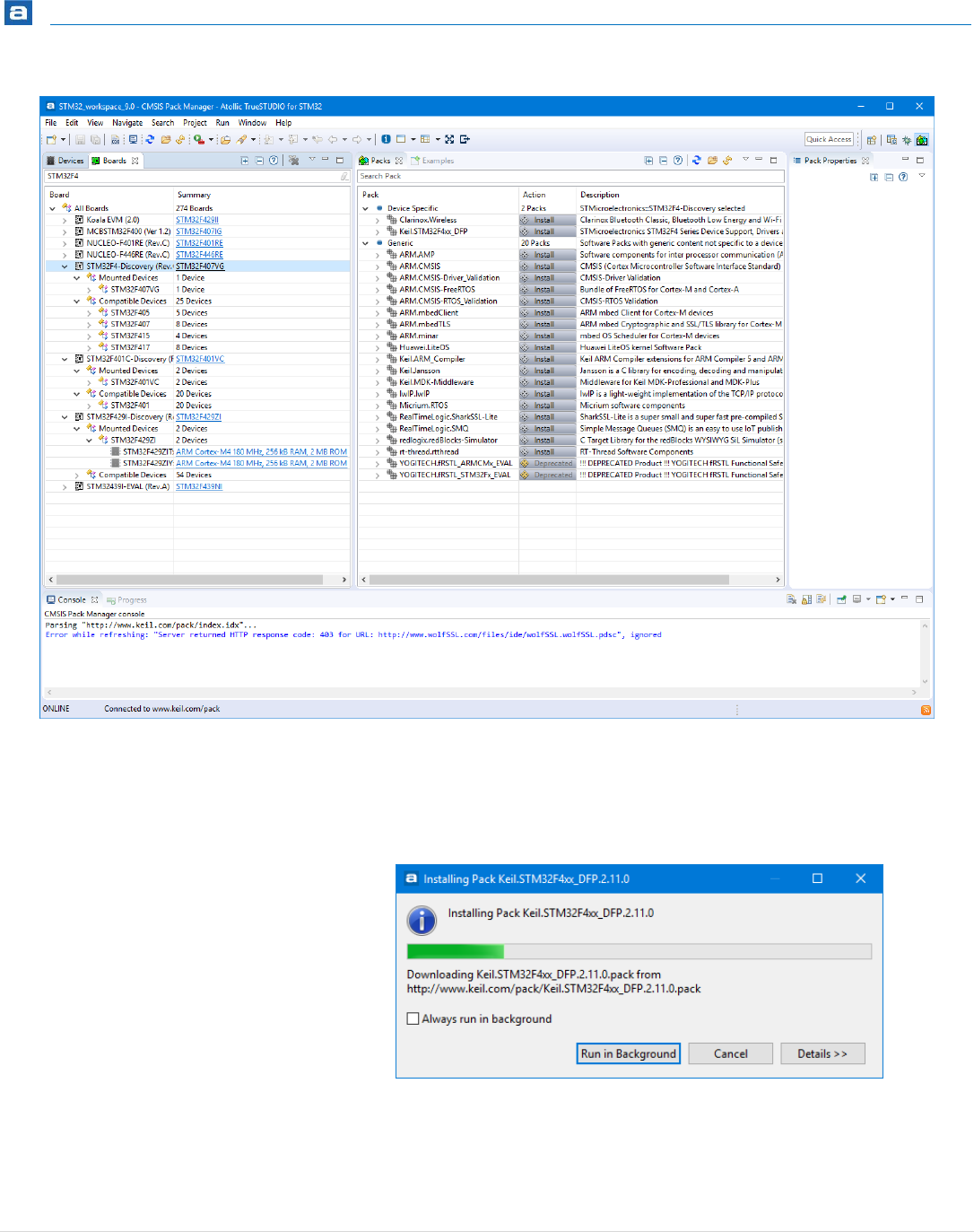Viewport: 974px width, 1232px height.
Task: Maximize the Packs view panel
Action: pyautogui.click(x=773, y=160)
